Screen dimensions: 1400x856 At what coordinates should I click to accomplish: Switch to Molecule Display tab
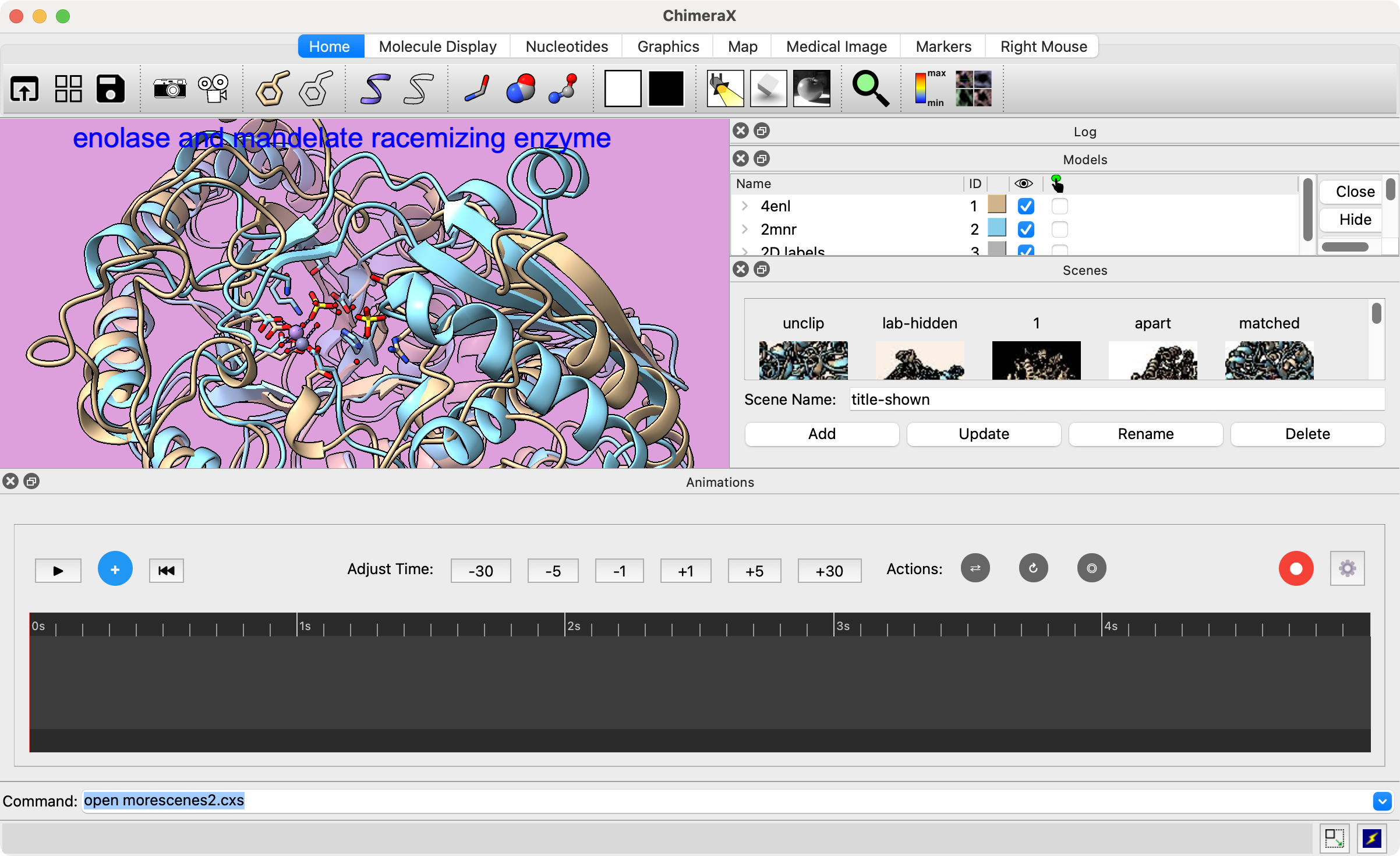click(x=437, y=47)
